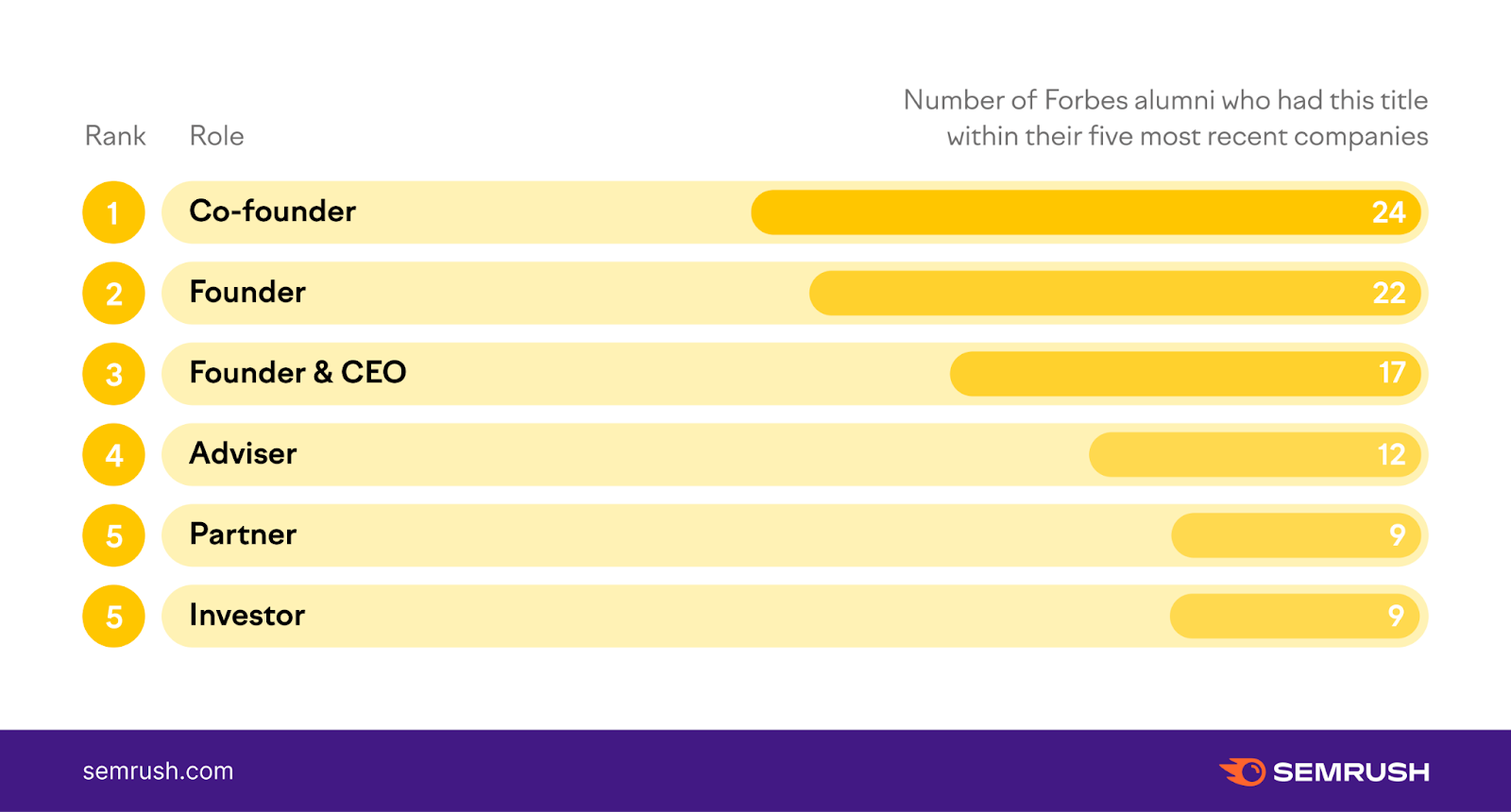The image size is (1511, 812).
Task: Click the rank 4 circle badge
Action: tap(113, 455)
